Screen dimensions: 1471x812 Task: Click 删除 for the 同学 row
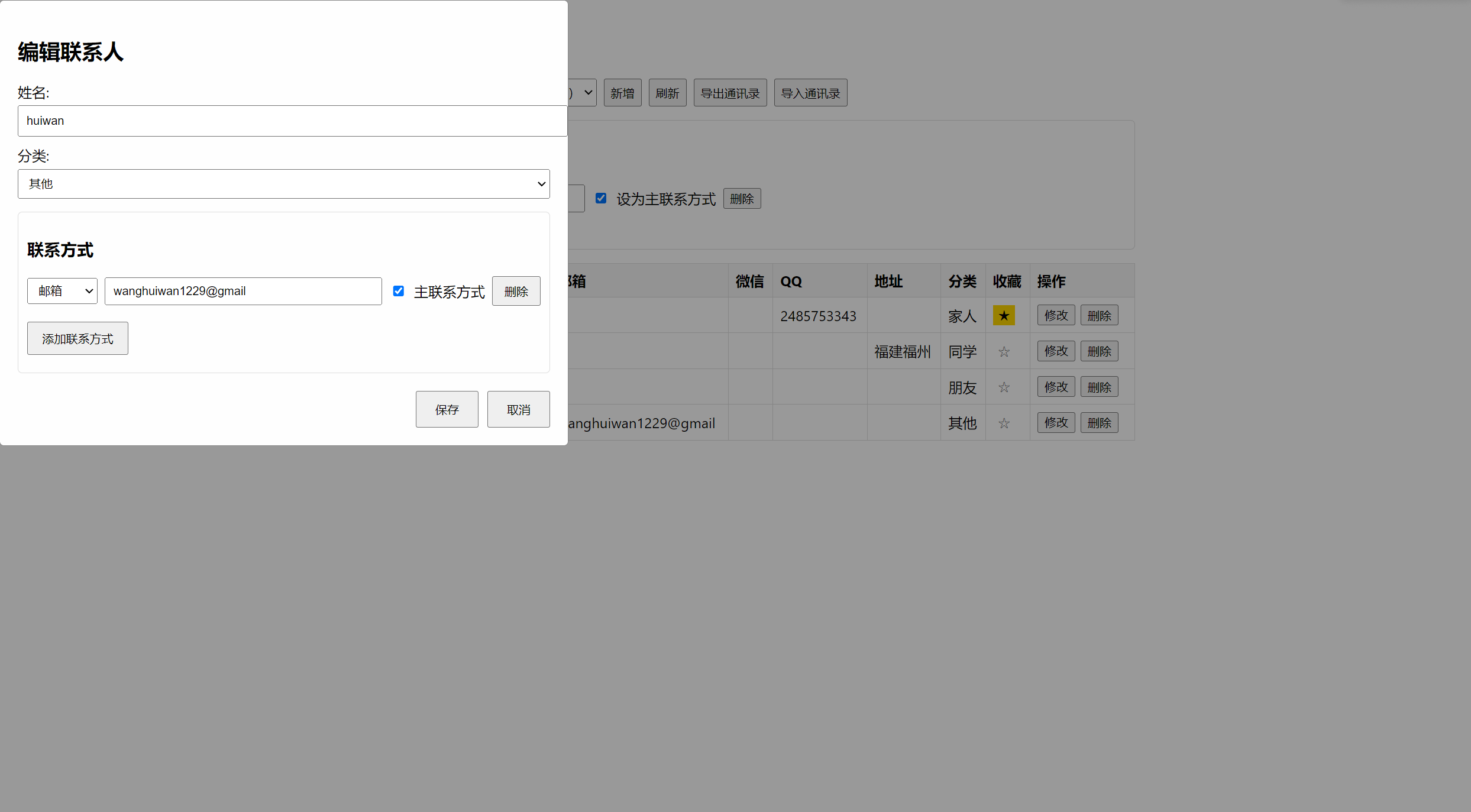(1099, 351)
